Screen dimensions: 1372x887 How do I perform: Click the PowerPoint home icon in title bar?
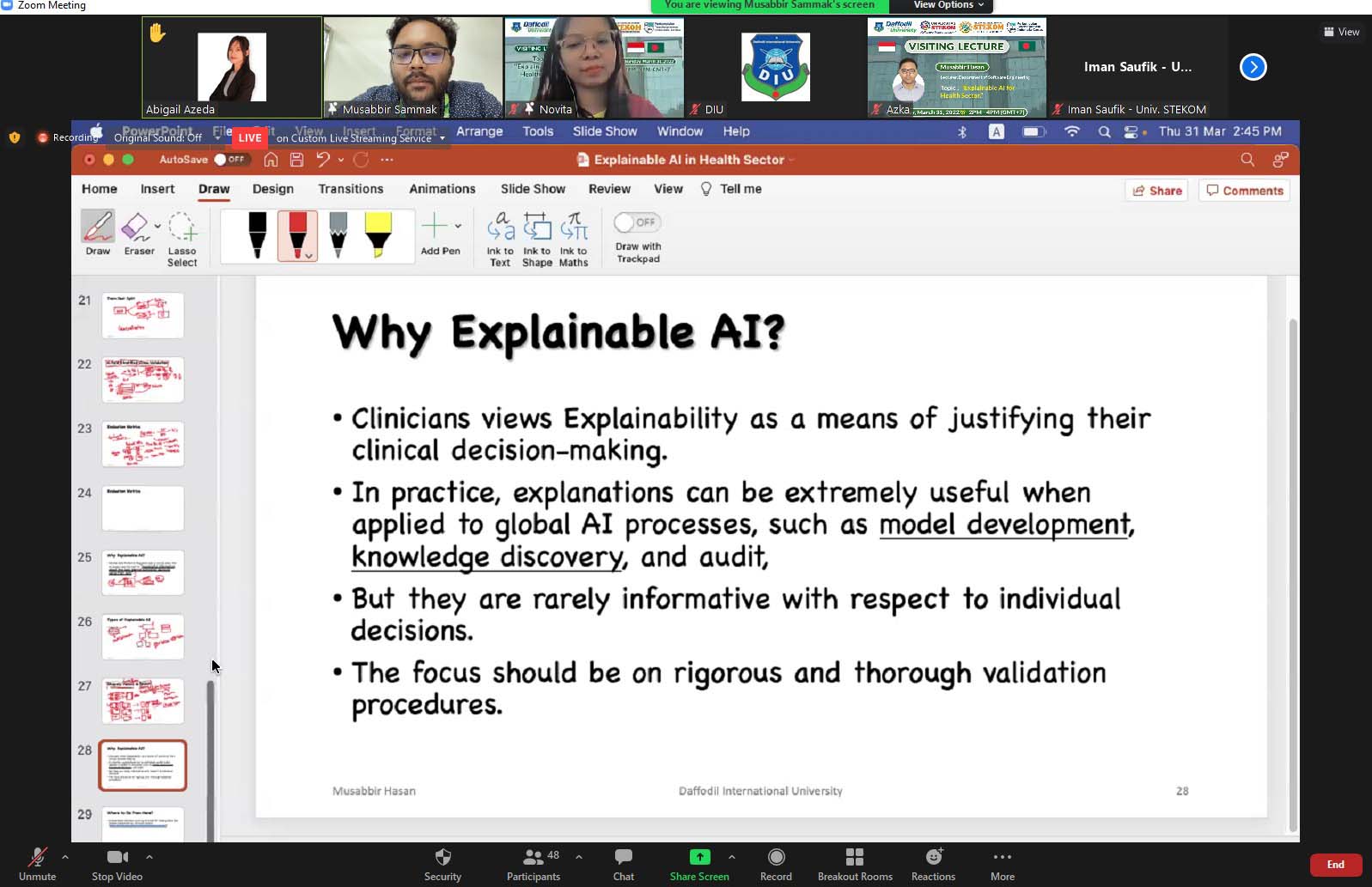(x=271, y=160)
